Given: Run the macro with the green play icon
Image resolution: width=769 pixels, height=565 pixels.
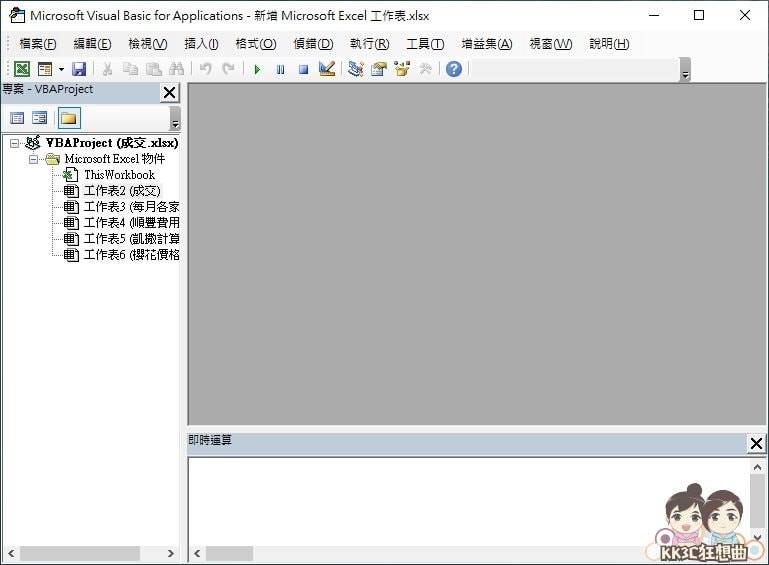Looking at the screenshot, I should click(x=257, y=70).
